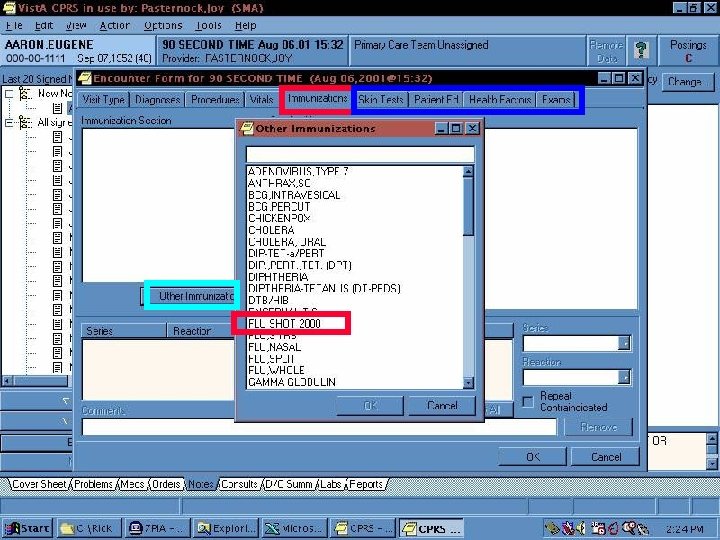Screen dimensions: 720x540
Task: Open the Procedures tab
Action: [x=215, y=100]
